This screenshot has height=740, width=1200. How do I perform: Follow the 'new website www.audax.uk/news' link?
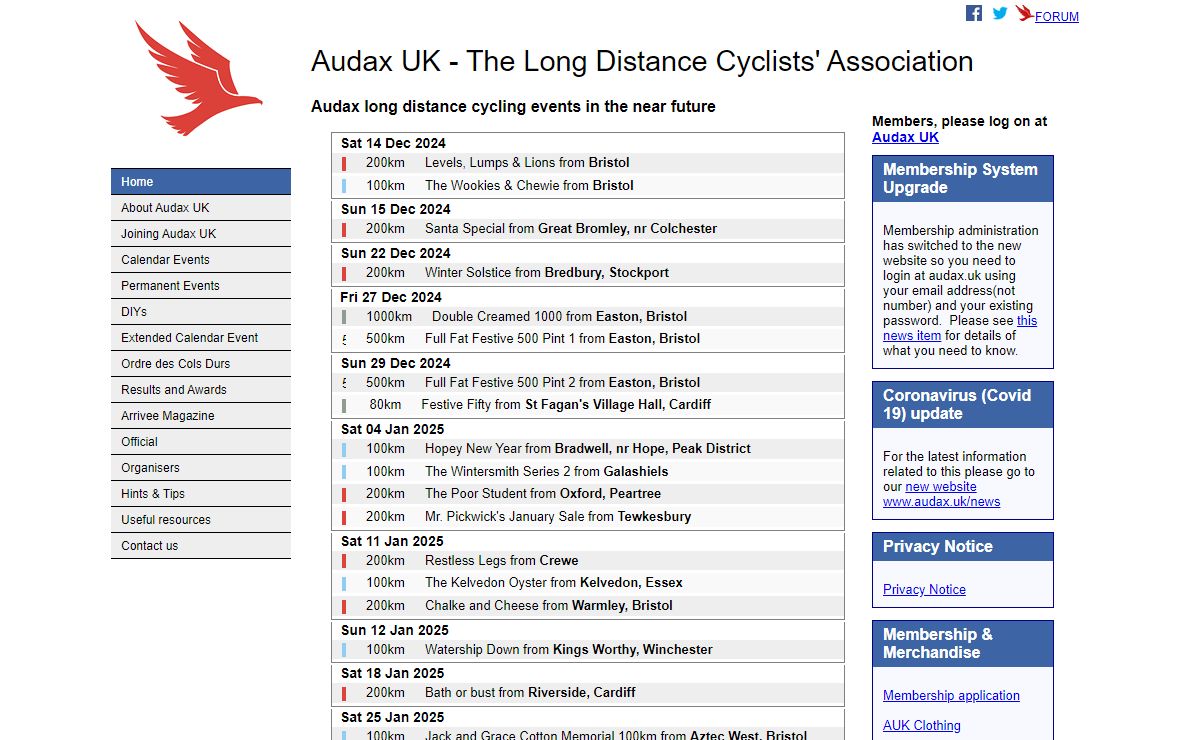(x=941, y=494)
